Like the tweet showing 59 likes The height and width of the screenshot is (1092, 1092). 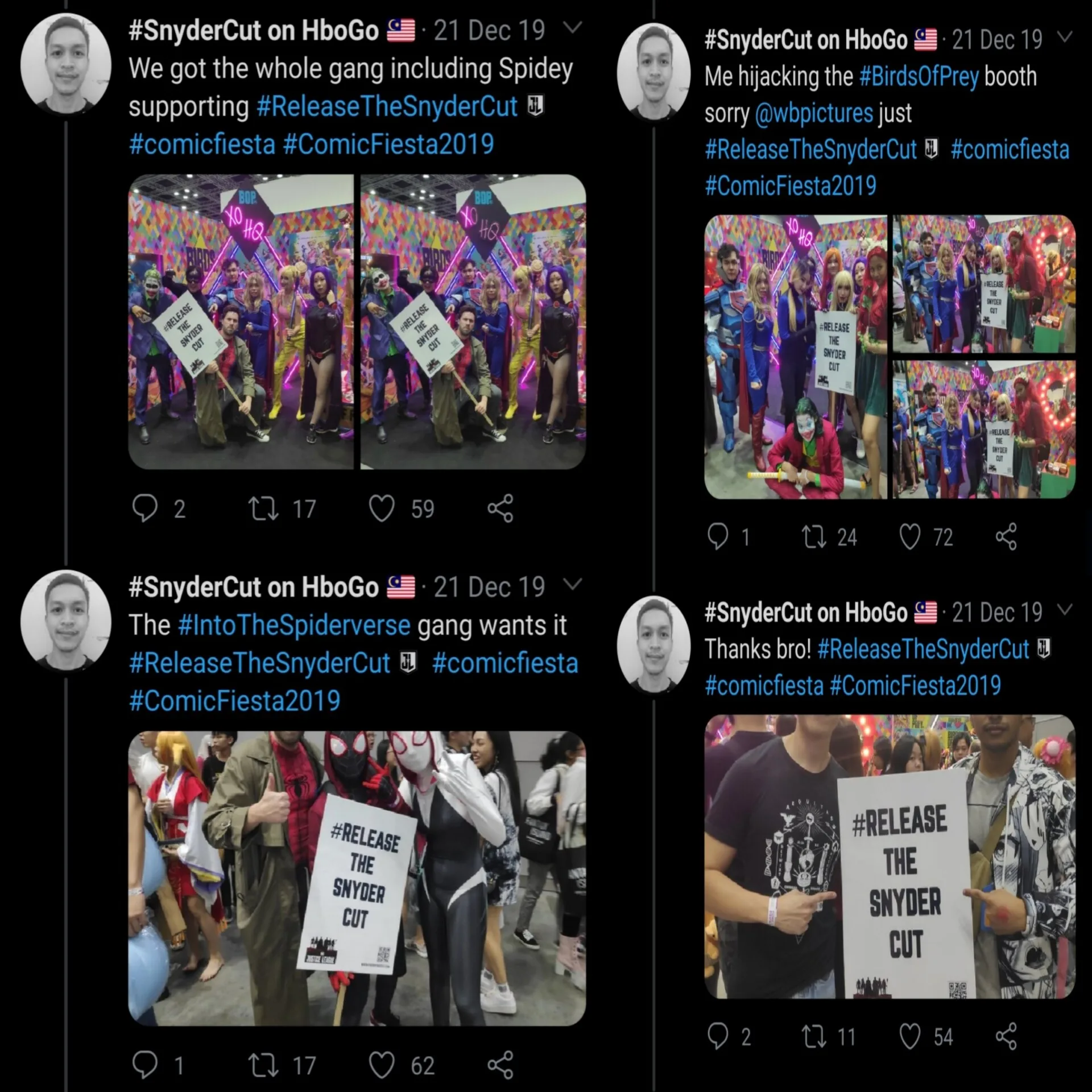[381, 508]
